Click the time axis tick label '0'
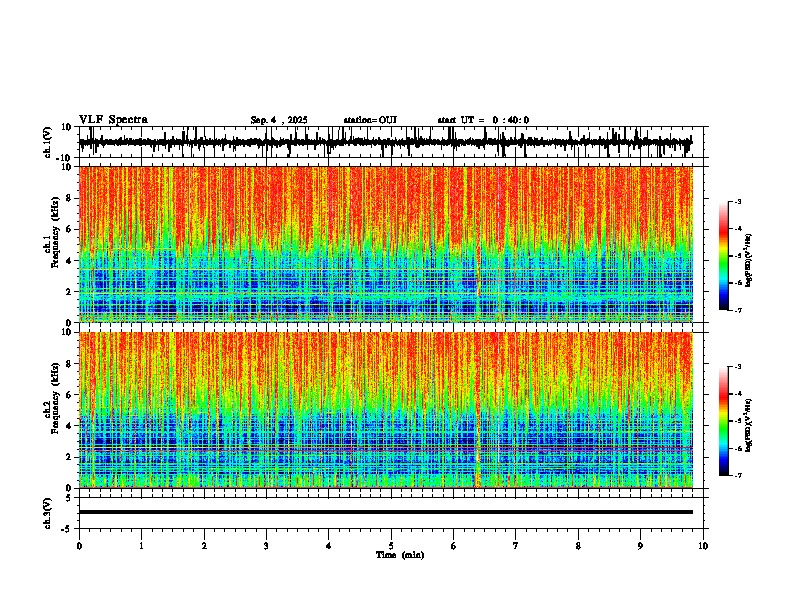Image resolution: width=792 pixels, height=612 pixels. click(x=79, y=546)
